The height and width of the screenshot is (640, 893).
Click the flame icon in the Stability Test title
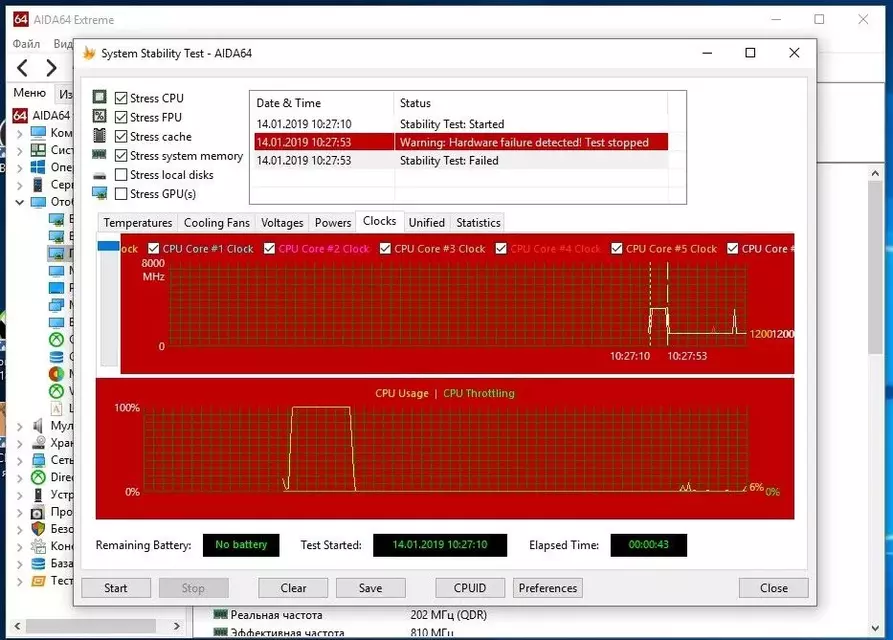tap(89, 53)
